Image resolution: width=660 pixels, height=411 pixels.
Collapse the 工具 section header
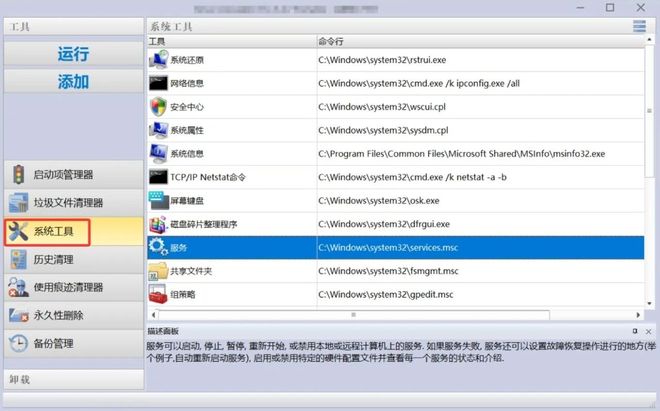pos(73,27)
